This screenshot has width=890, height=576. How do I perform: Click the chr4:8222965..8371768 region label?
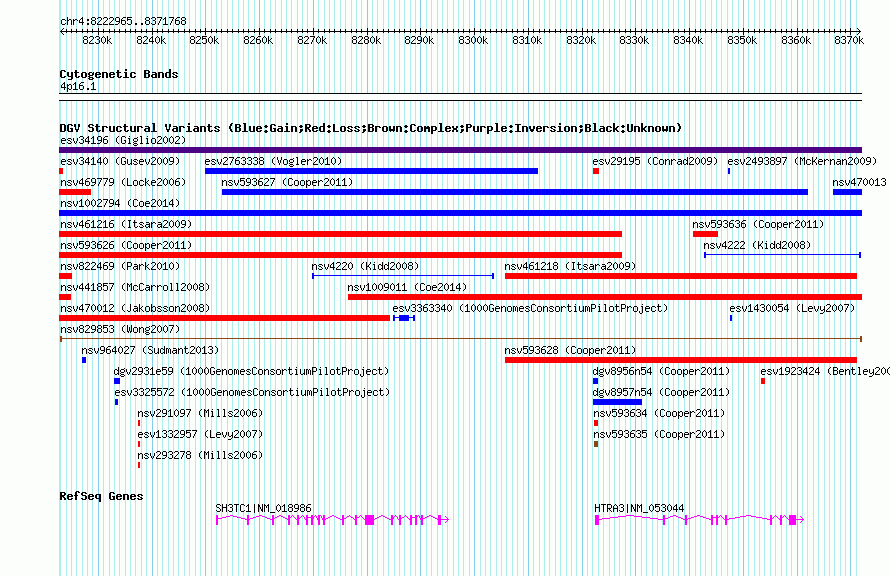pos(123,22)
